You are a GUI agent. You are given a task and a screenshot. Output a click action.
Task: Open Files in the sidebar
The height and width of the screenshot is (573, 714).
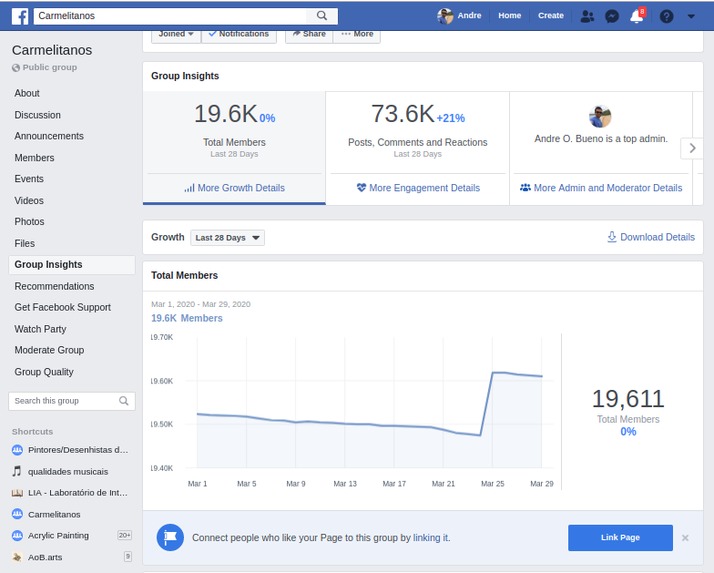24,244
